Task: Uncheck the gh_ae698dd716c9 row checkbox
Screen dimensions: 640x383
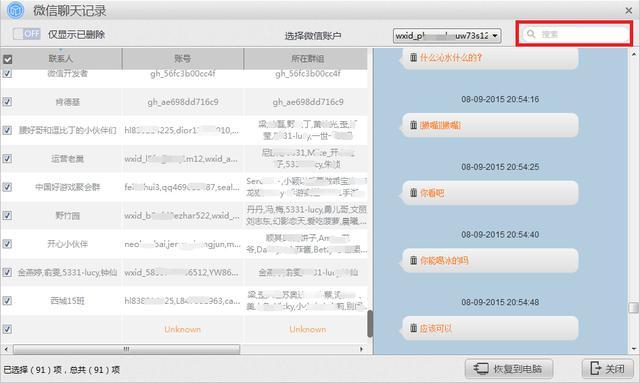Action: pos(7,102)
